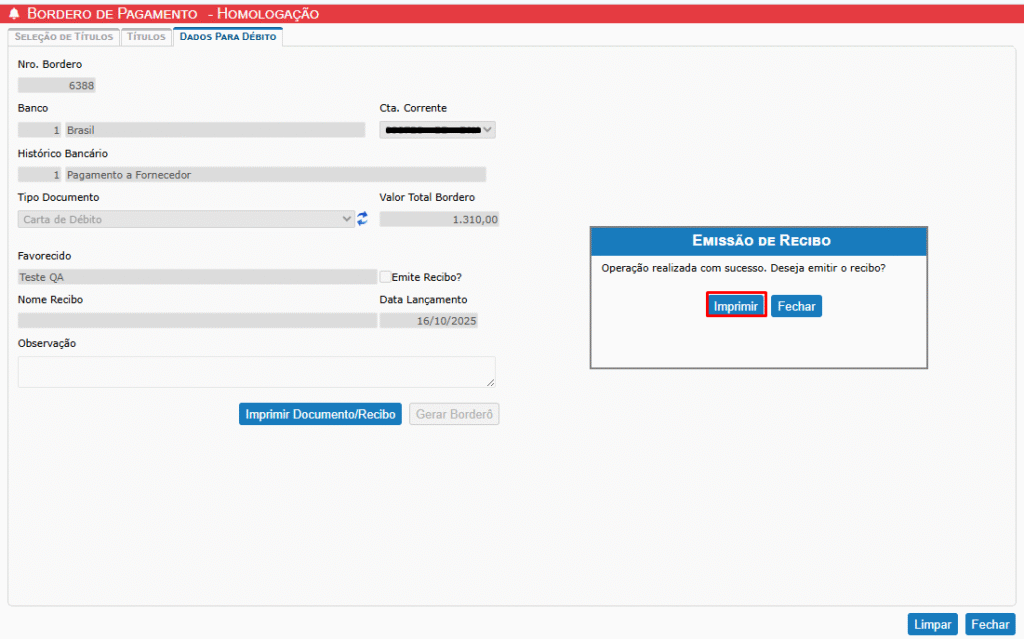Click the Observação textarea resize handle
Image resolution: width=1024 pixels, height=639 pixels.
pos(491,382)
